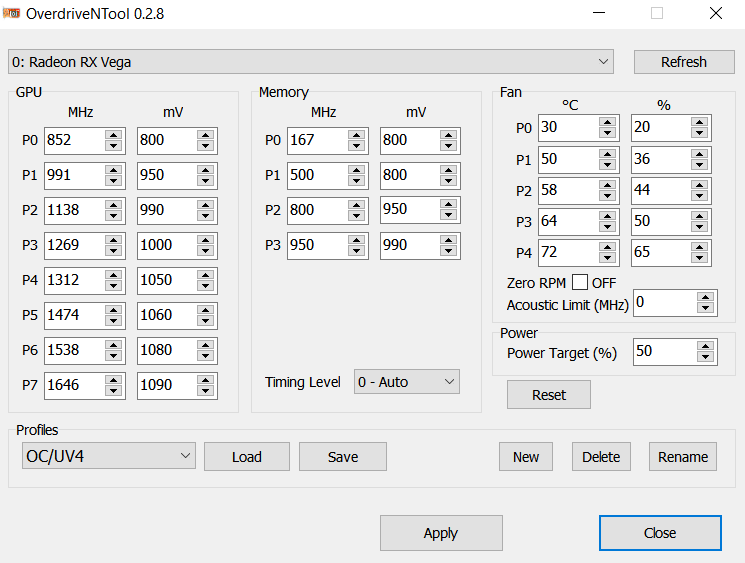Increase Power Target with up arrow
Viewport: 745px width, 563px height.
(x=706, y=346)
